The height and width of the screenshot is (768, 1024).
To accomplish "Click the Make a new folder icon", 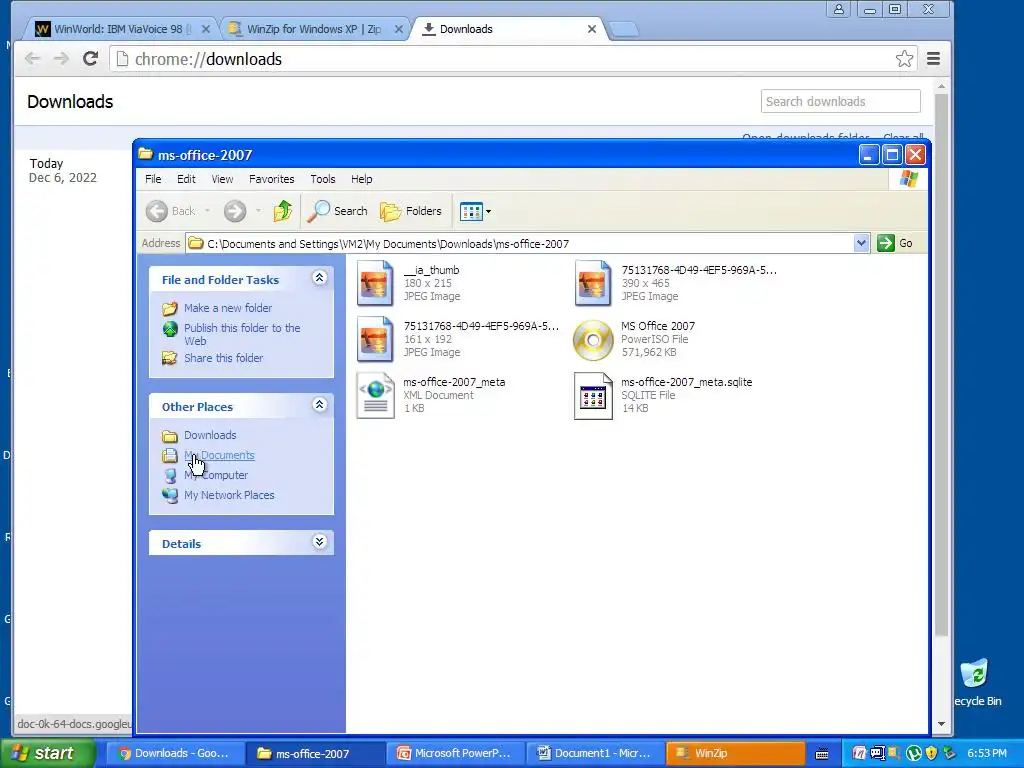I will [170, 308].
